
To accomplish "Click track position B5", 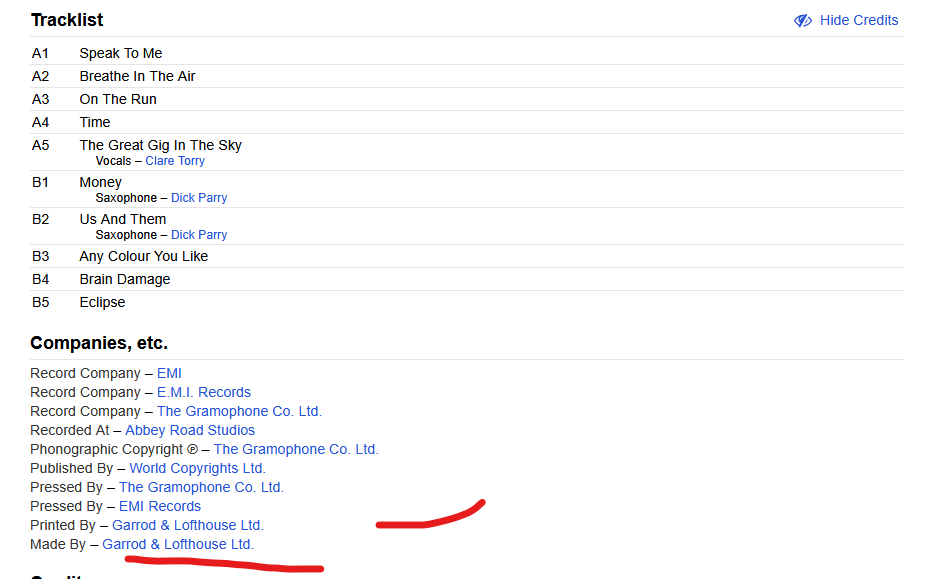I will pos(40,303).
